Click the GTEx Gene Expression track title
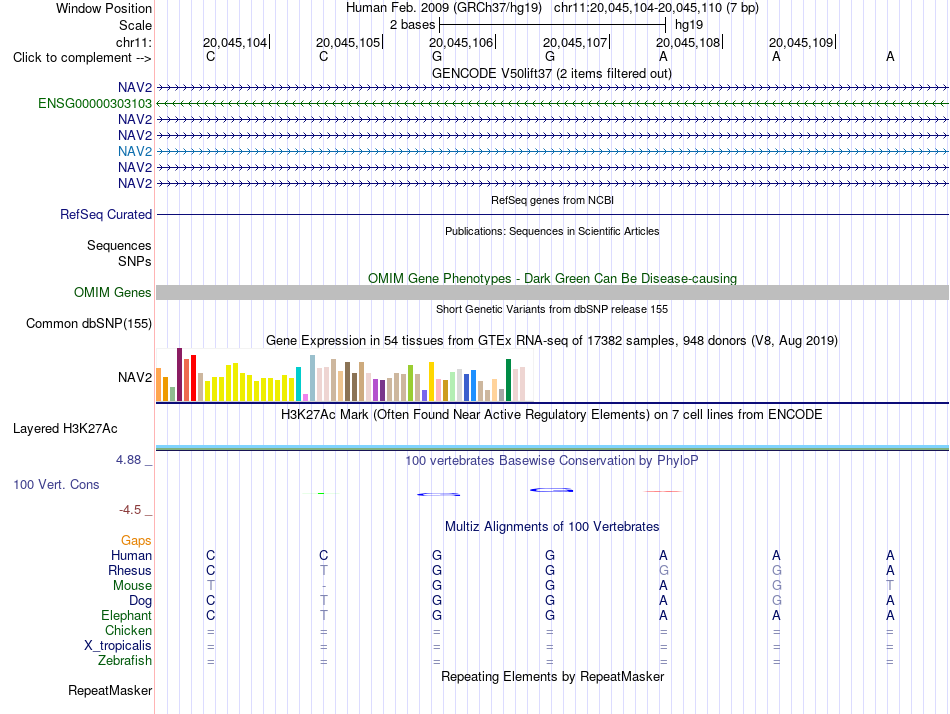 point(552,341)
